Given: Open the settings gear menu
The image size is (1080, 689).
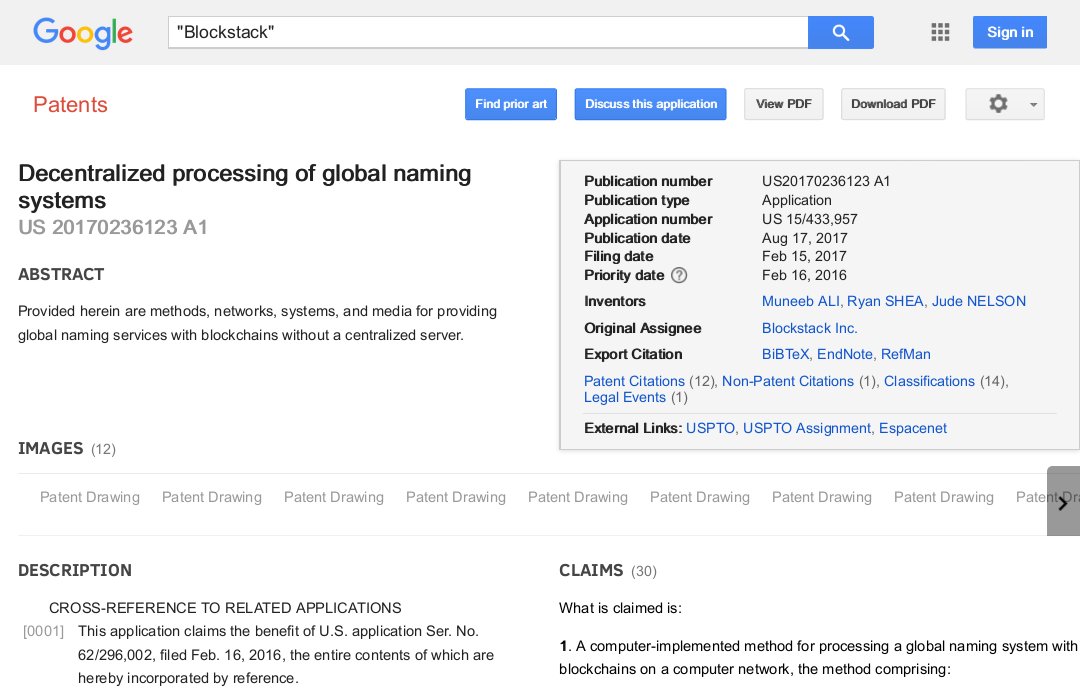Looking at the screenshot, I should pos(998,104).
